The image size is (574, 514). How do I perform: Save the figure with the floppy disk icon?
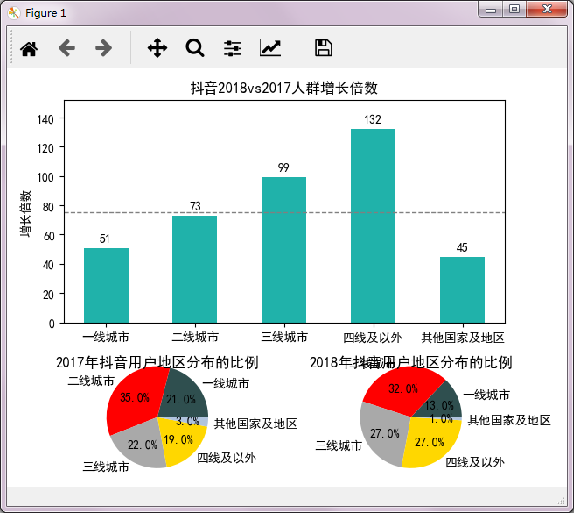(323, 48)
